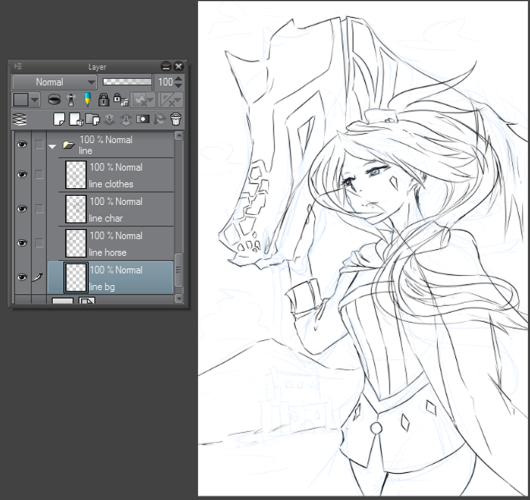This screenshot has height=500, width=530.
Task: Click the opacity value field showing 100
Action: 165,82
